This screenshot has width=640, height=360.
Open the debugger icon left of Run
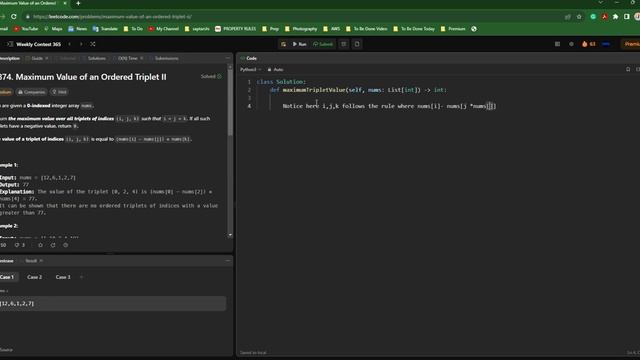coord(283,44)
